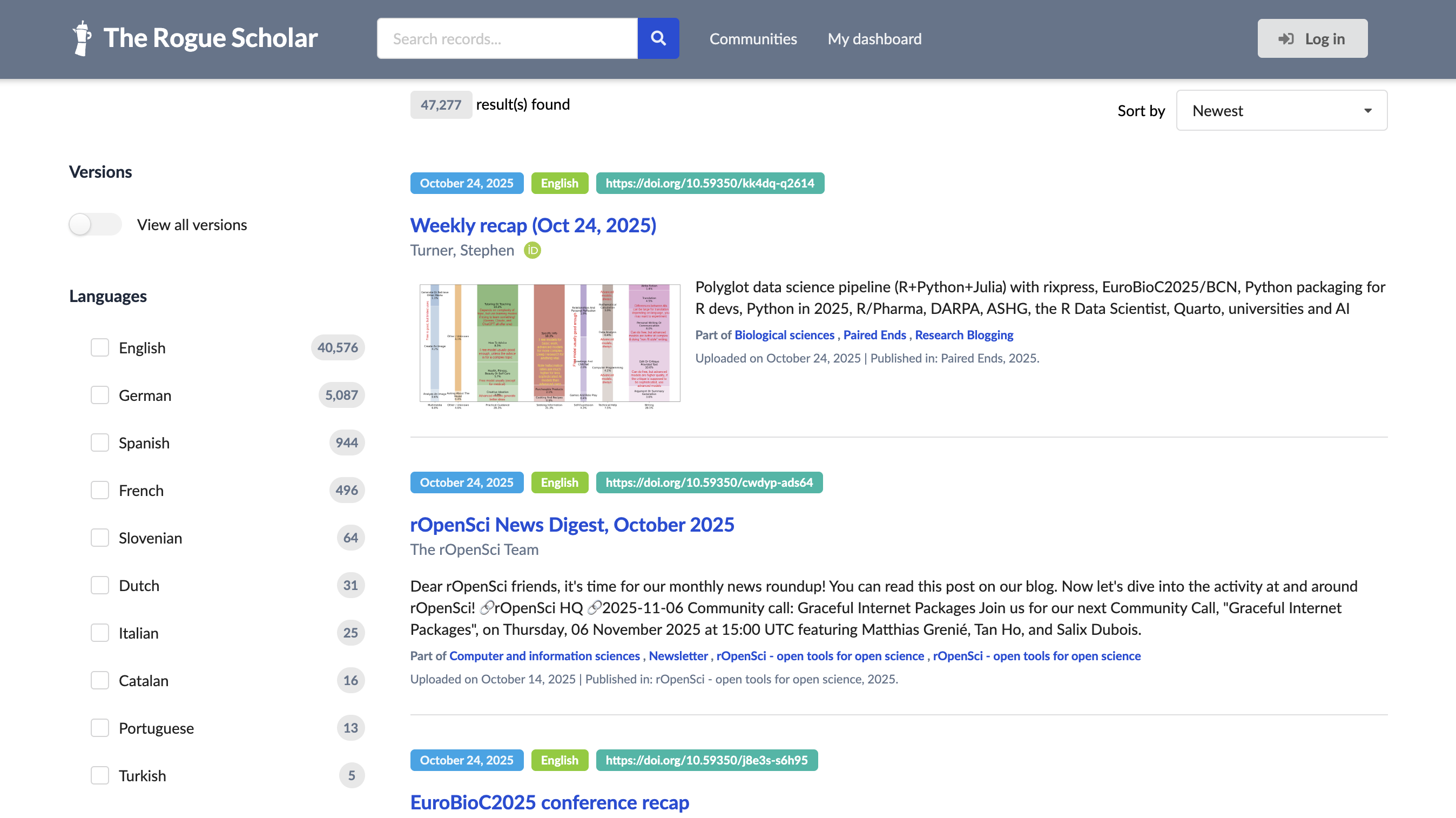The width and height of the screenshot is (1456, 818).
Task: Click the Sort by dropdown arrow
Action: tap(1367, 111)
